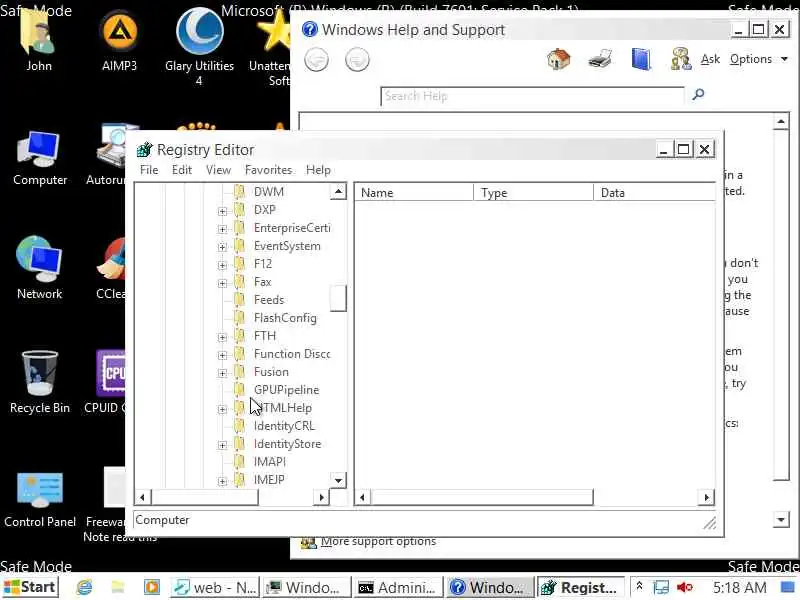800x600 pixels.
Task: Select the FlashConfig registry key
Action: coord(285,318)
